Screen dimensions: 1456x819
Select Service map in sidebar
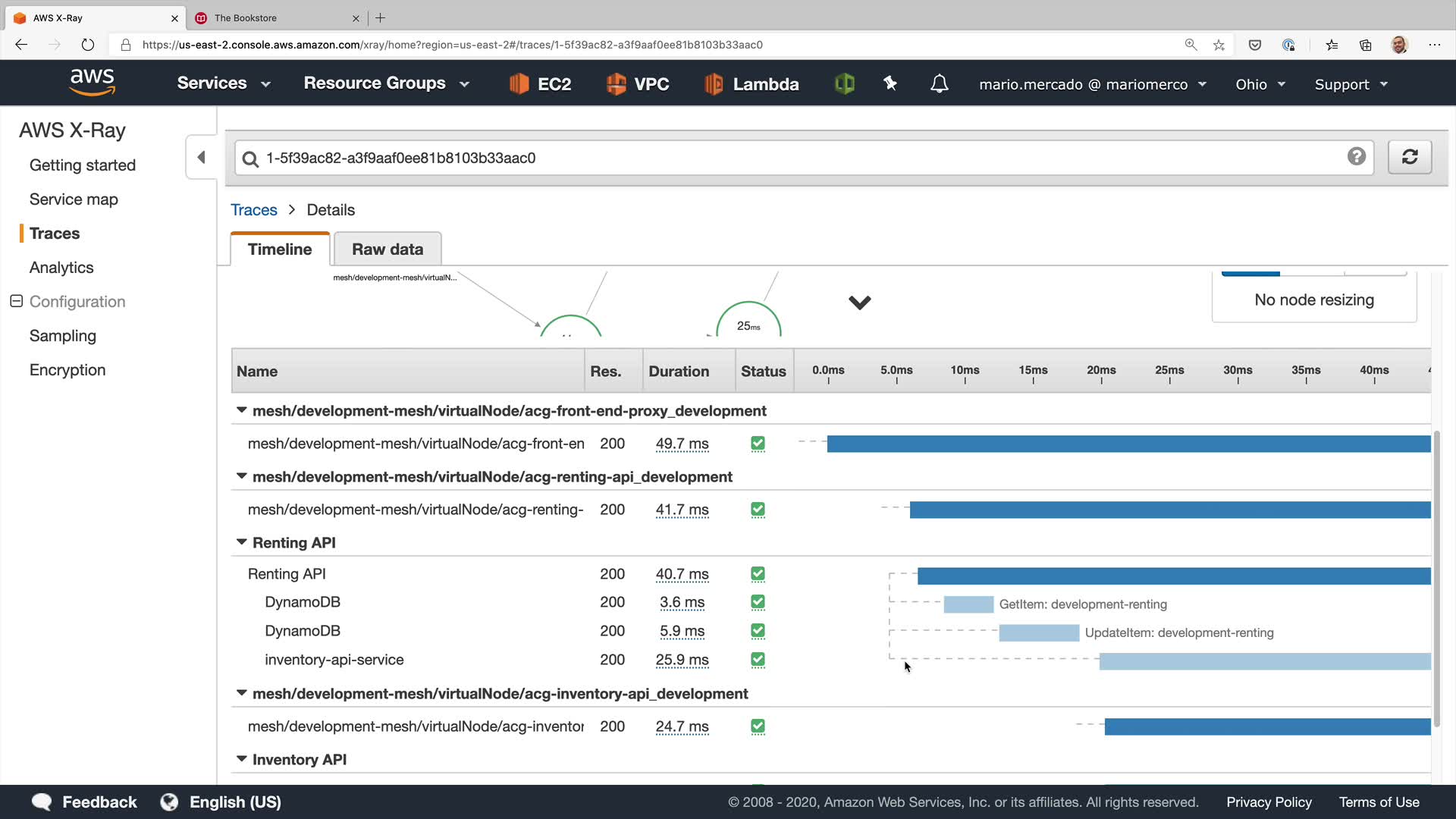pyautogui.click(x=74, y=199)
